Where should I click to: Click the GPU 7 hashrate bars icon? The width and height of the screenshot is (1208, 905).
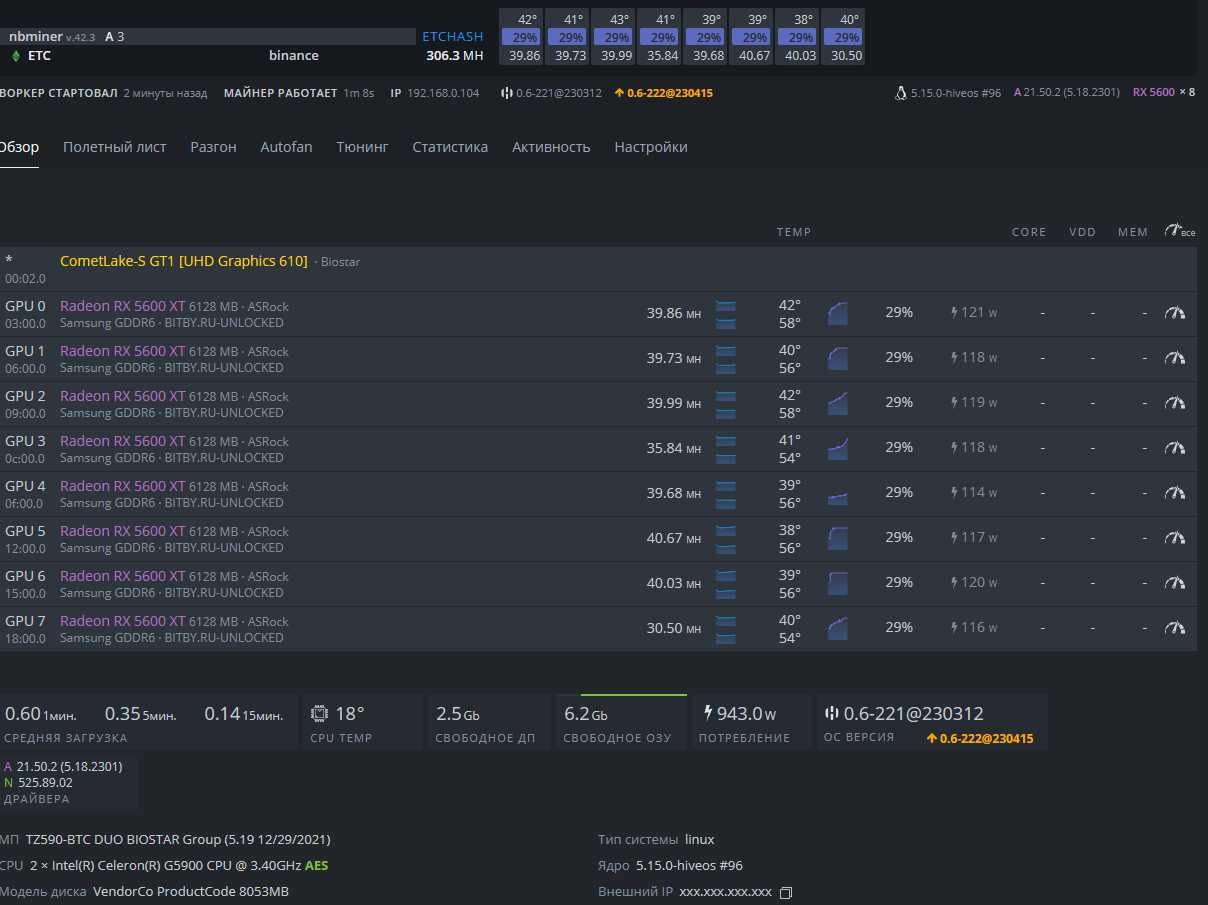point(726,628)
